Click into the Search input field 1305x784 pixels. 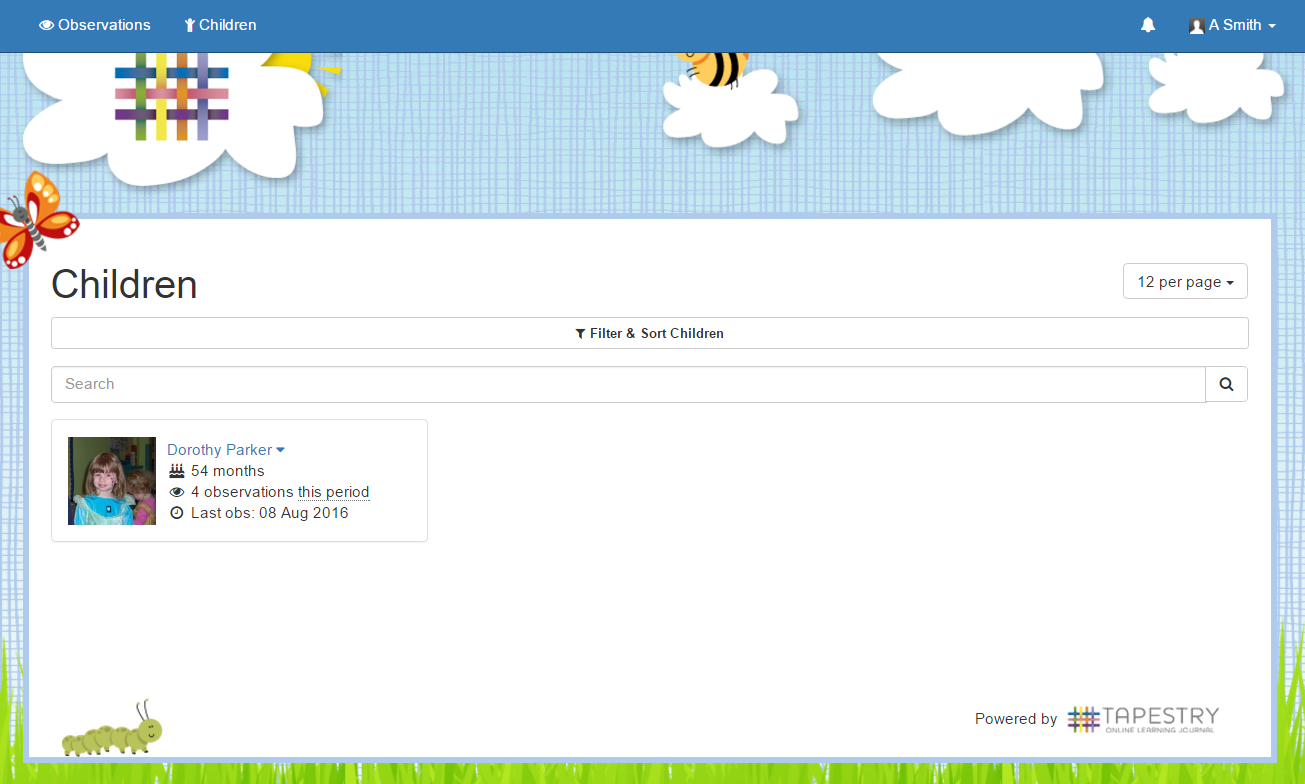[628, 384]
